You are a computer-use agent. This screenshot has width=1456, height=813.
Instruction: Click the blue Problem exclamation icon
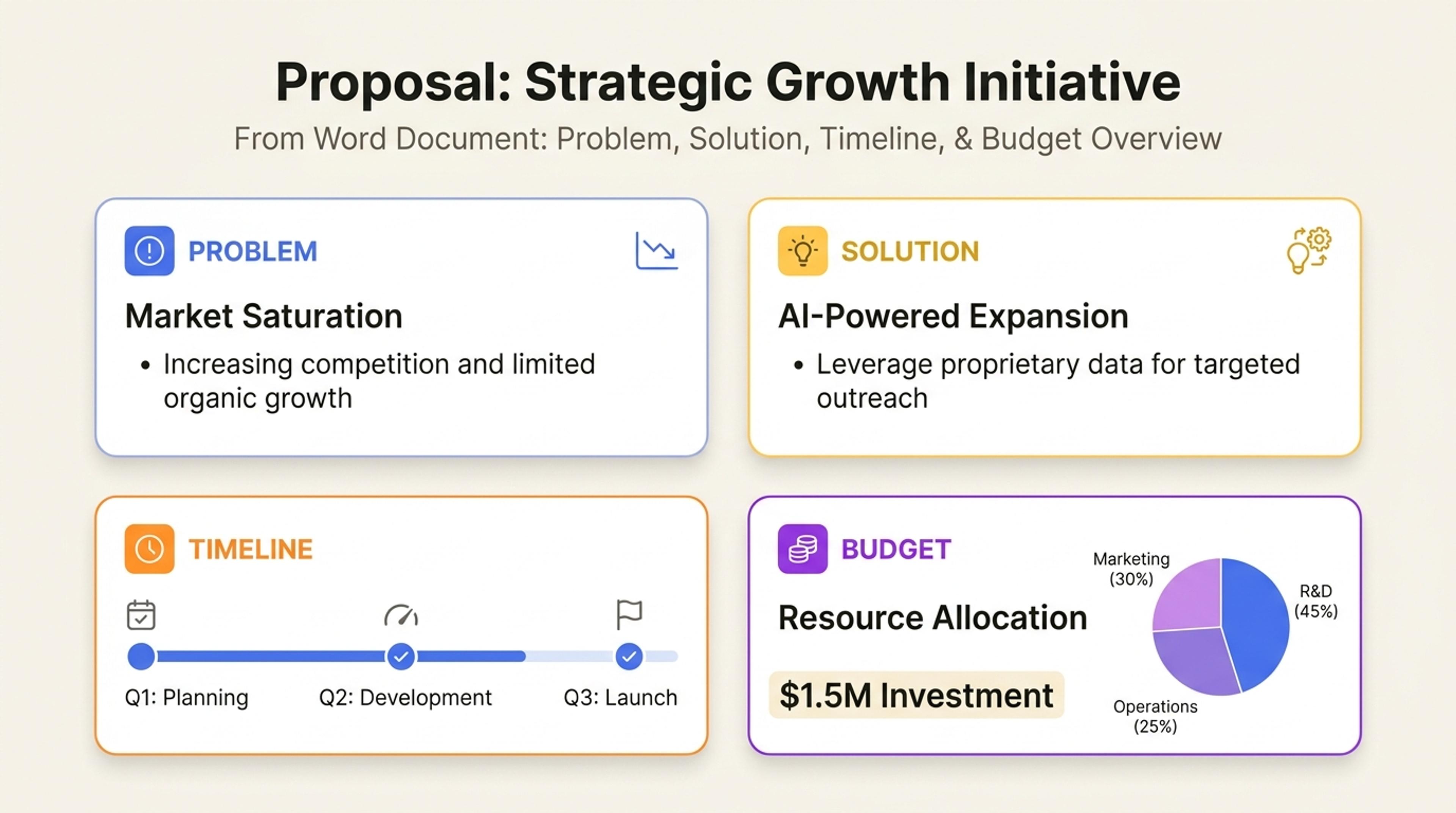coord(149,250)
